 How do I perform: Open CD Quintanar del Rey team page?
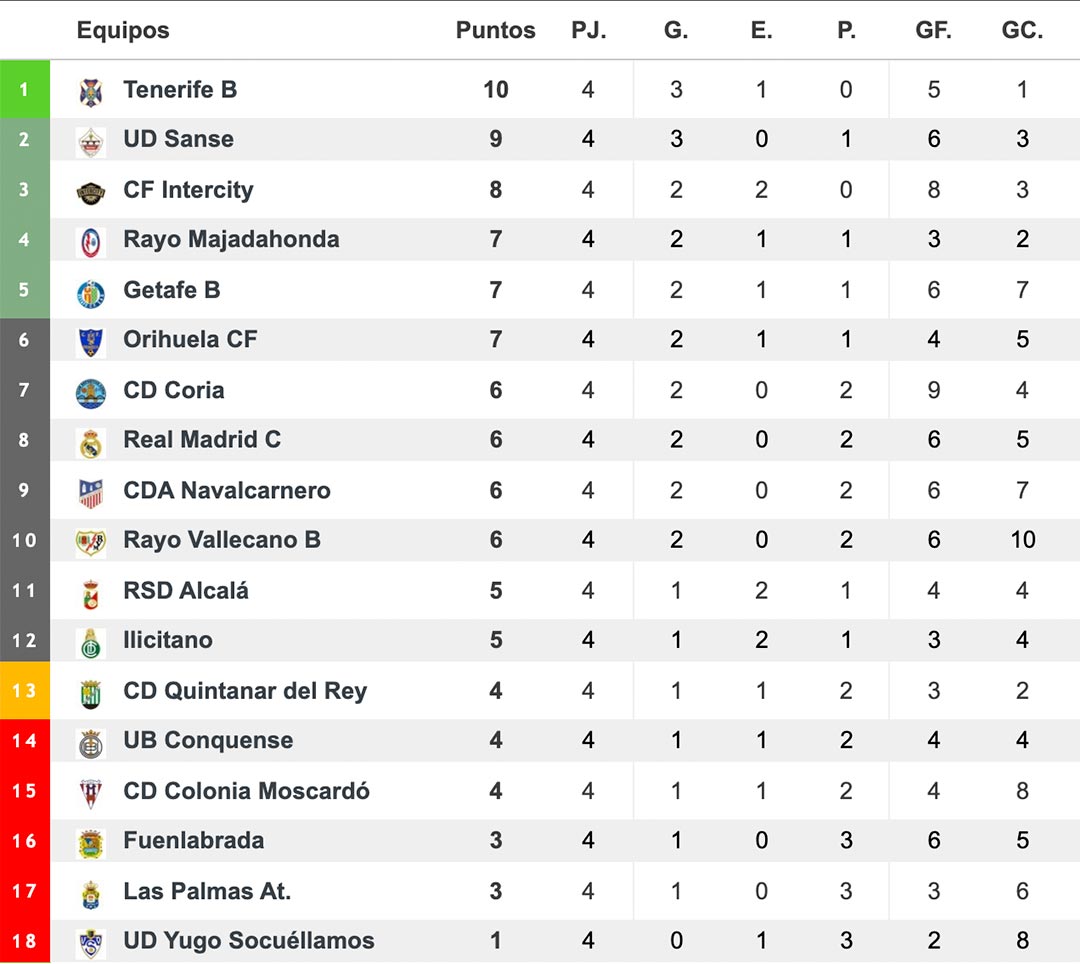pyautogui.click(x=245, y=691)
